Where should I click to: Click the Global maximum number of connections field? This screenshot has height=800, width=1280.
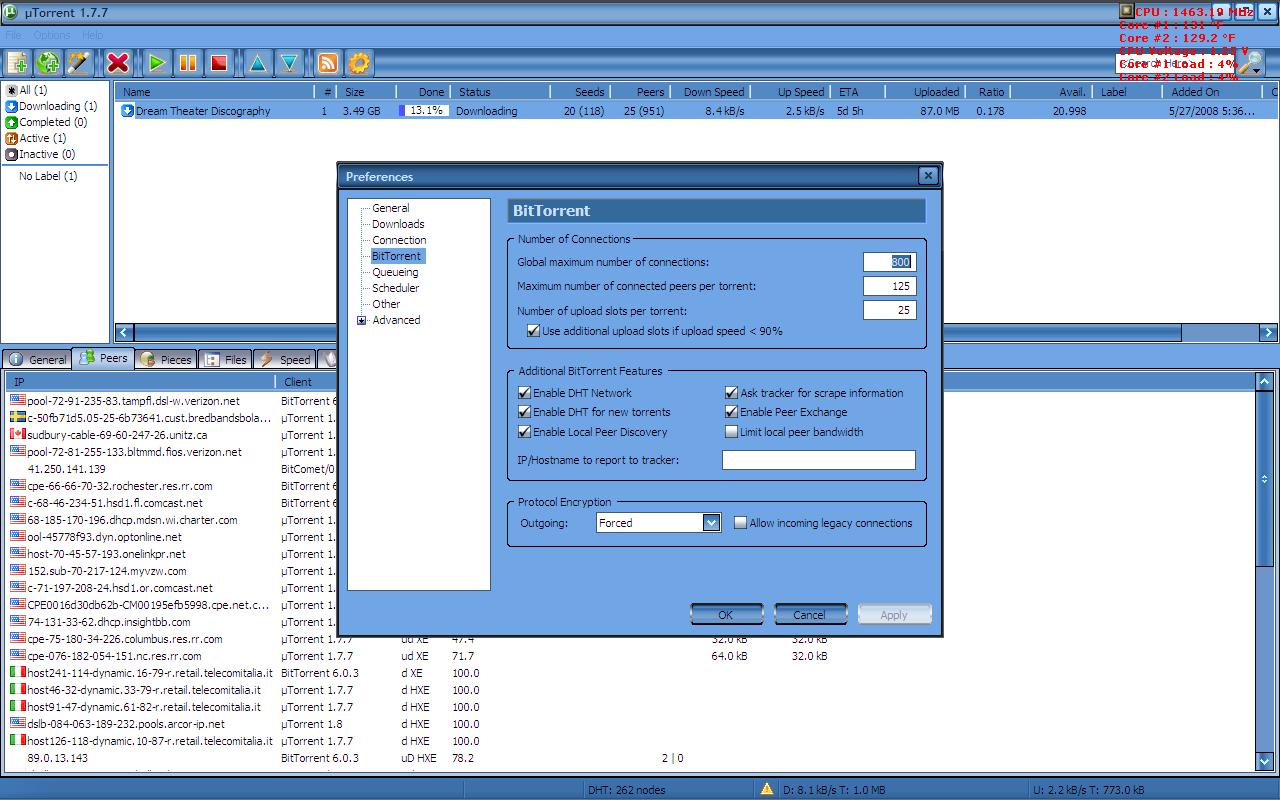(889, 262)
